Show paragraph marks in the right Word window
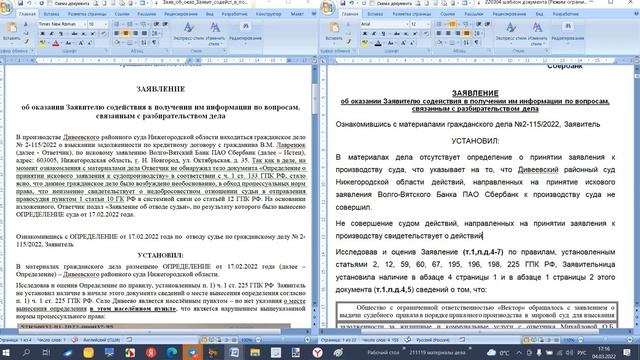 pyautogui.click(x=477, y=42)
